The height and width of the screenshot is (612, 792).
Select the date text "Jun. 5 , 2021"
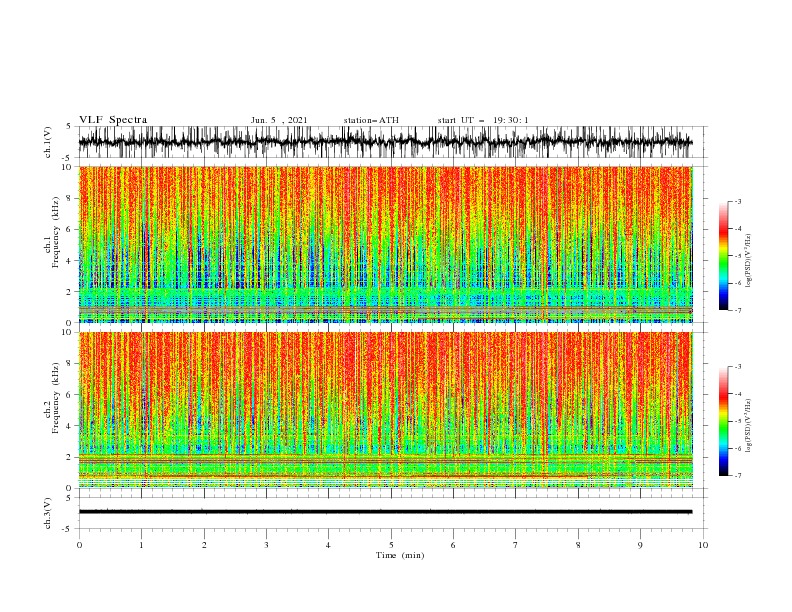click(x=279, y=120)
